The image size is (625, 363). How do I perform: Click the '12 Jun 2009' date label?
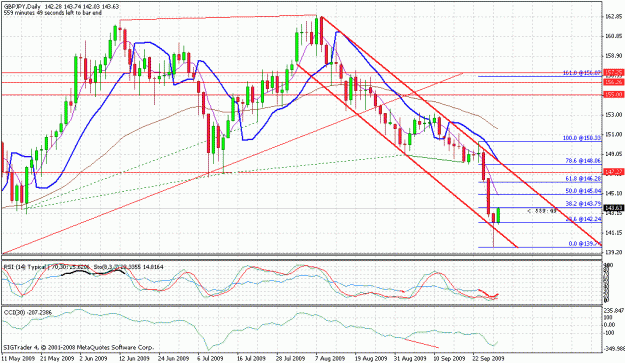point(134,358)
